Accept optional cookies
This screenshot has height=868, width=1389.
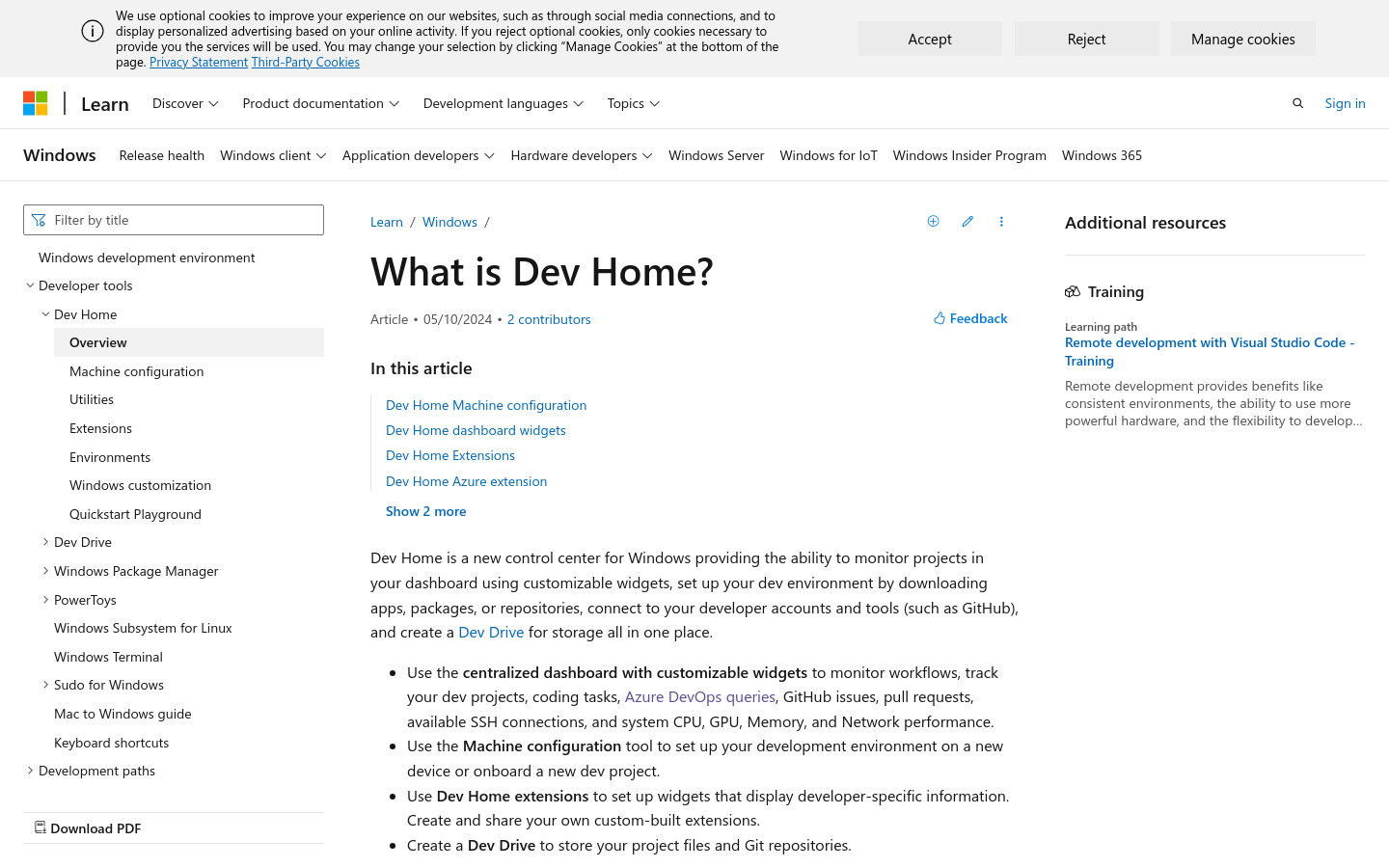tap(930, 39)
